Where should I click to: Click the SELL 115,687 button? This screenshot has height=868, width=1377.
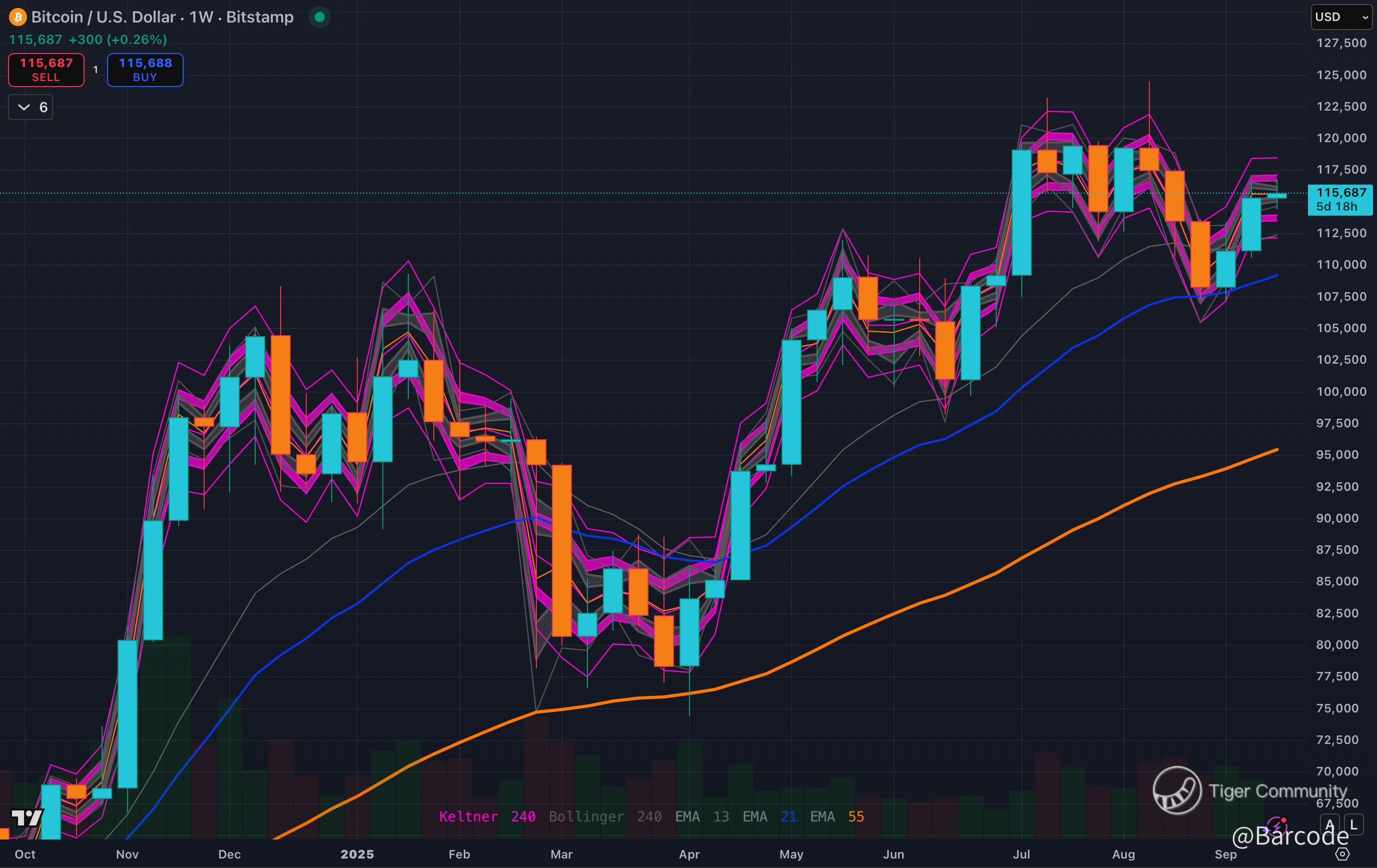click(x=47, y=70)
